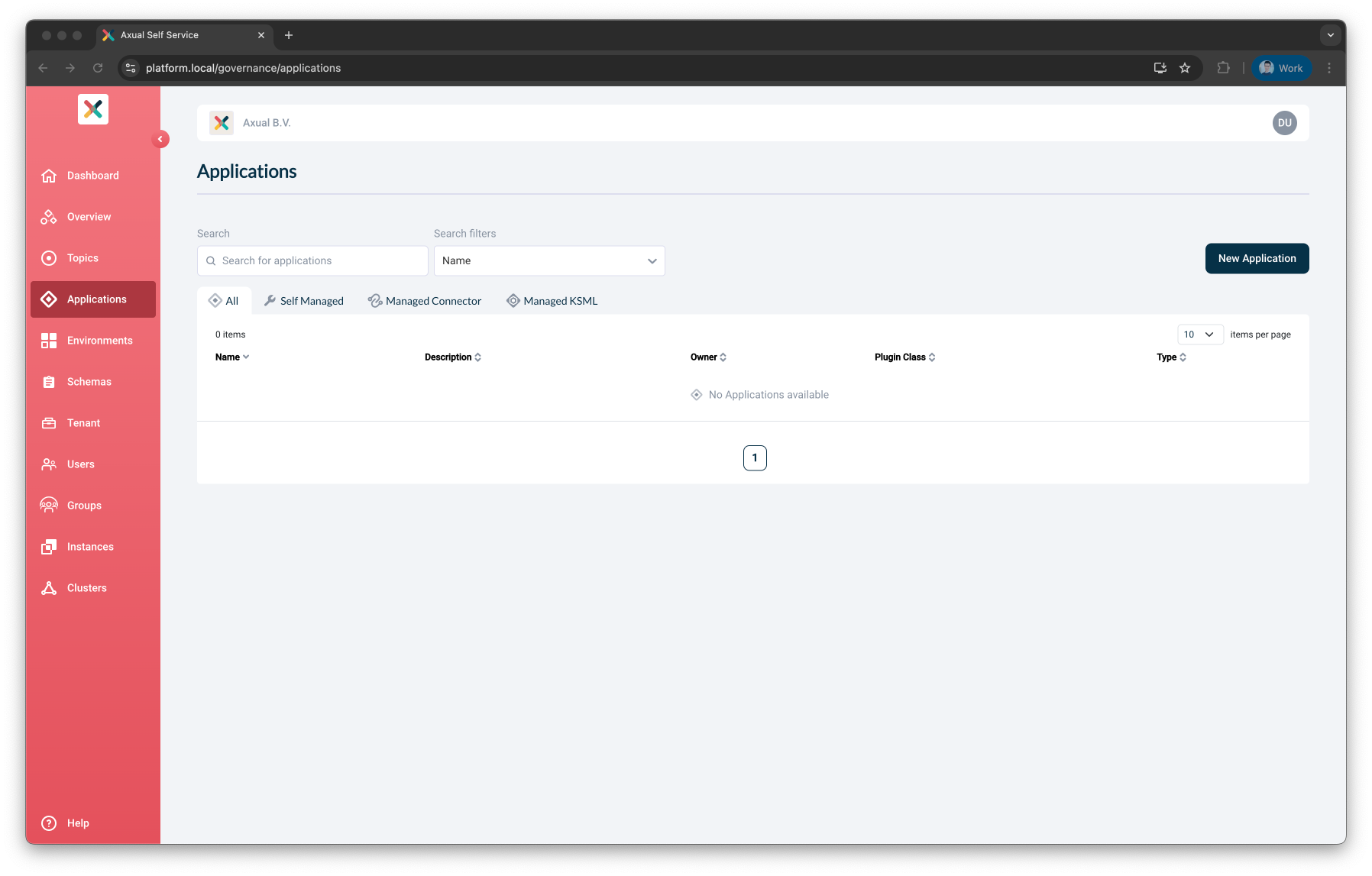Click the DU user avatar

click(1284, 123)
